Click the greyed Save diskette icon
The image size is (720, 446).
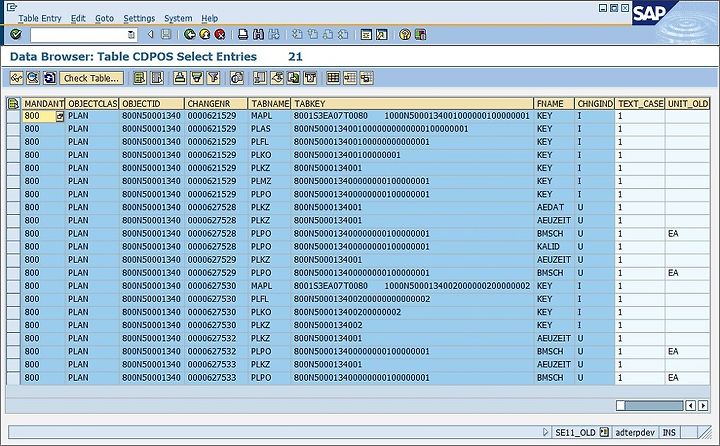point(166,34)
